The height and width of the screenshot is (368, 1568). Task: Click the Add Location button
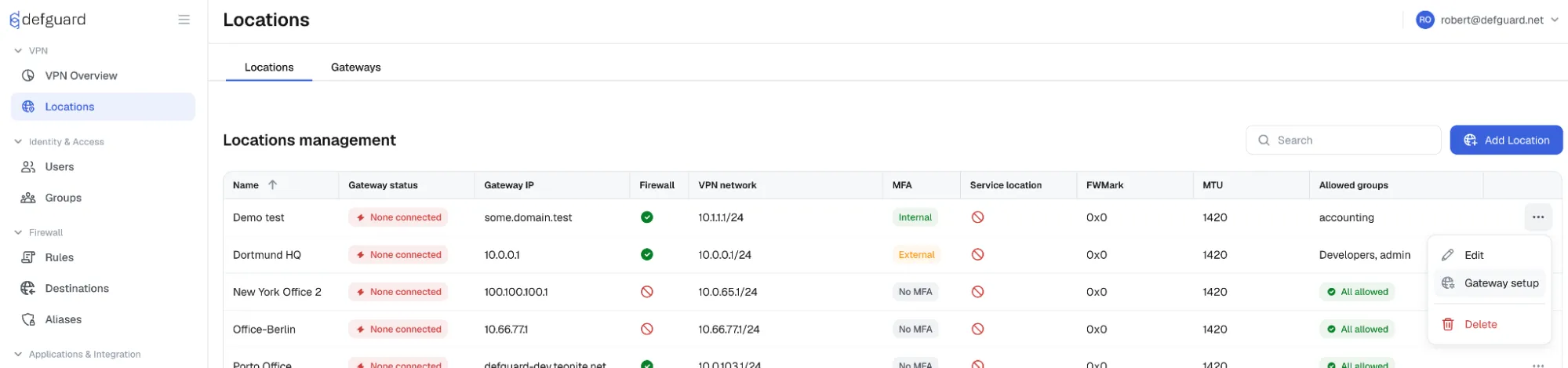tap(1505, 140)
